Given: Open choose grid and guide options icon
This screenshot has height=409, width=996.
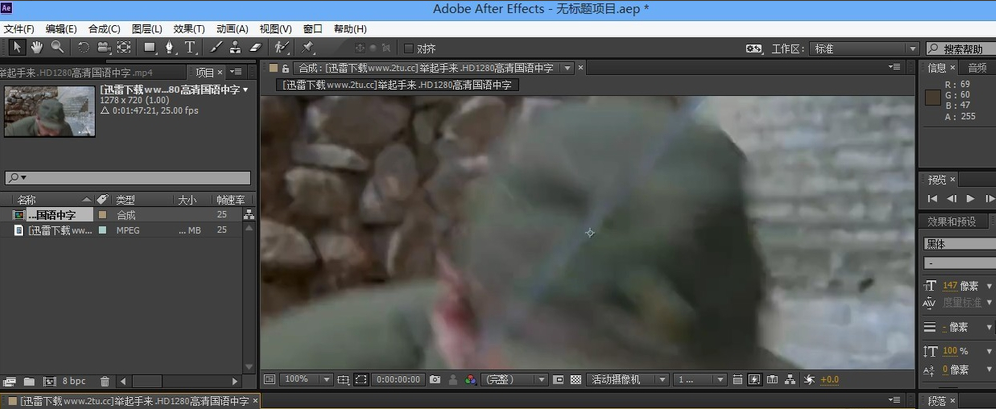Looking at the screenshot, I should pos(343,380).
